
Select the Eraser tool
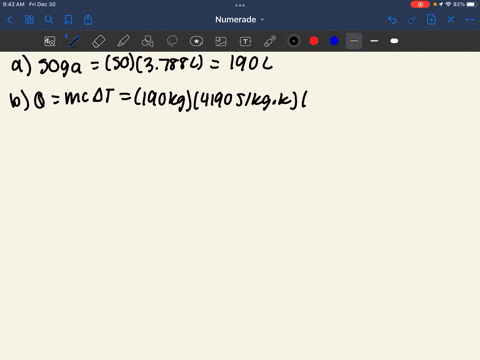pyautogui.click(x=98, y=41)
